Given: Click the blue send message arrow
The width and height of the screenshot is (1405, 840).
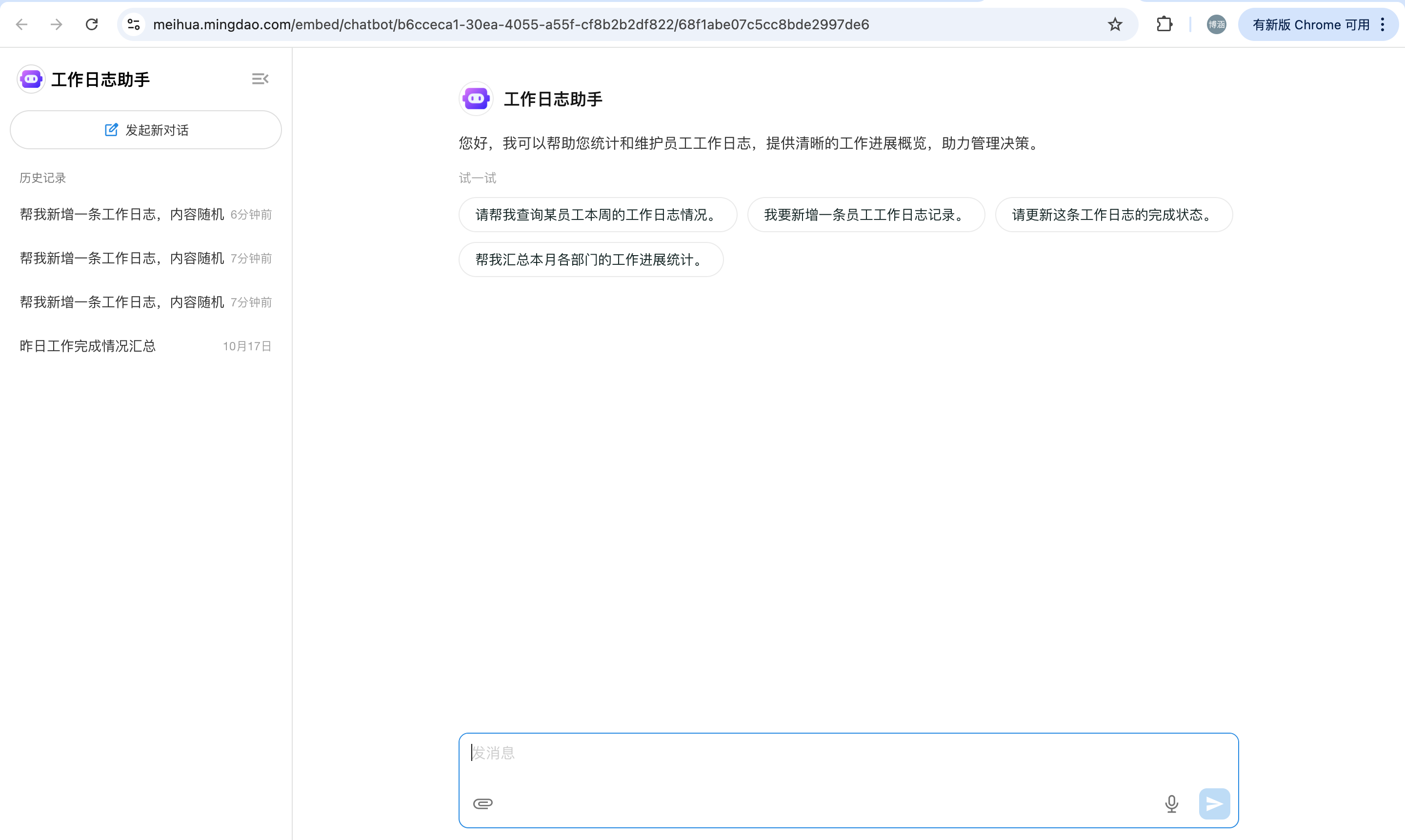Looking at the screenshot, I should [x=1214, y=803].
